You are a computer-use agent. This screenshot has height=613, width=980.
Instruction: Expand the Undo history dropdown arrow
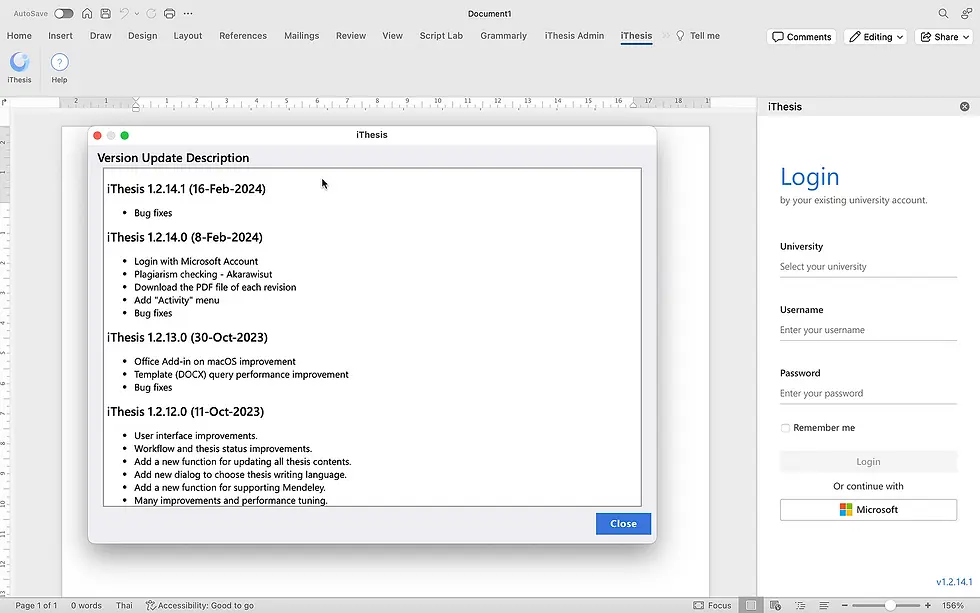[137, 13]
